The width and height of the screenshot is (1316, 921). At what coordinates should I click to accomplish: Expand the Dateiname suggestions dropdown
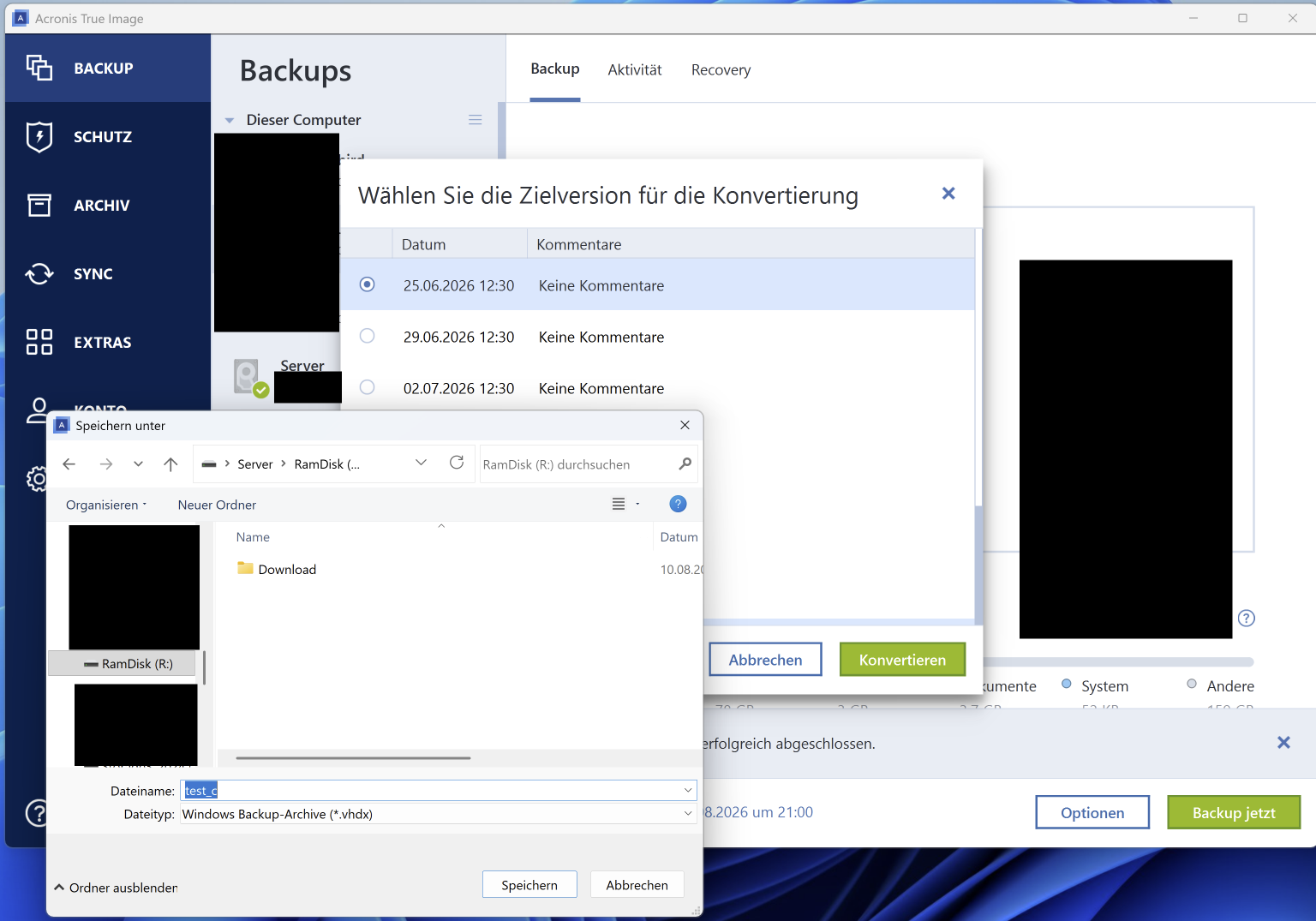click(x=688, y=790)
